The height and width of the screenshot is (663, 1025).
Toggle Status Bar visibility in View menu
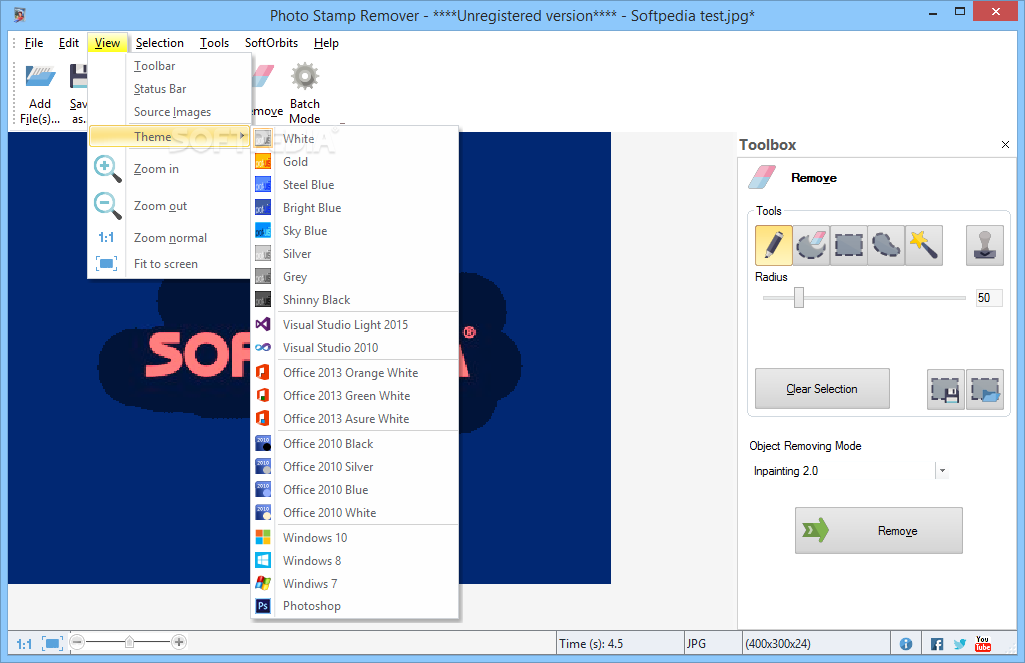(x=170, y=89)
